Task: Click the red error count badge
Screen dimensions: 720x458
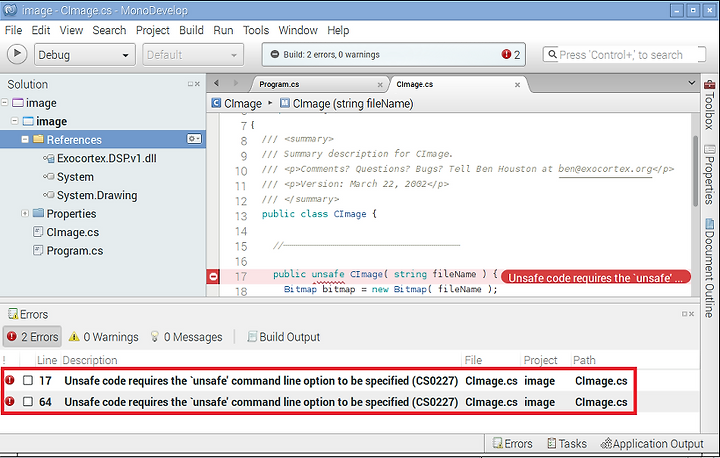Action: tap(506, 54)
